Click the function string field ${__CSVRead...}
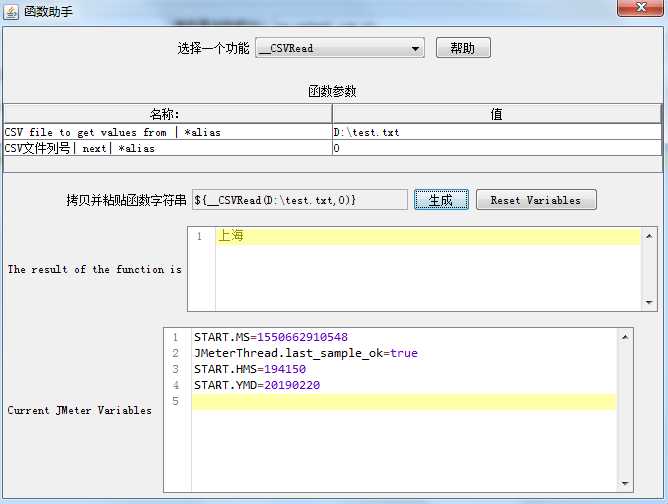This screenshot has width=668, height=504. coord(300,200)
